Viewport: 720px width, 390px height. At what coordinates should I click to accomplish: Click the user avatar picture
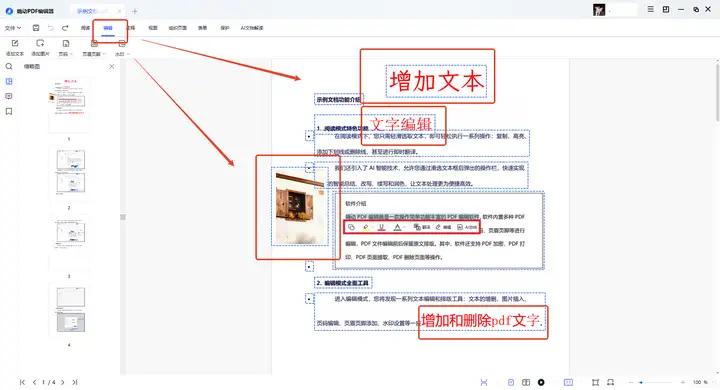click(x=599, y=10)
